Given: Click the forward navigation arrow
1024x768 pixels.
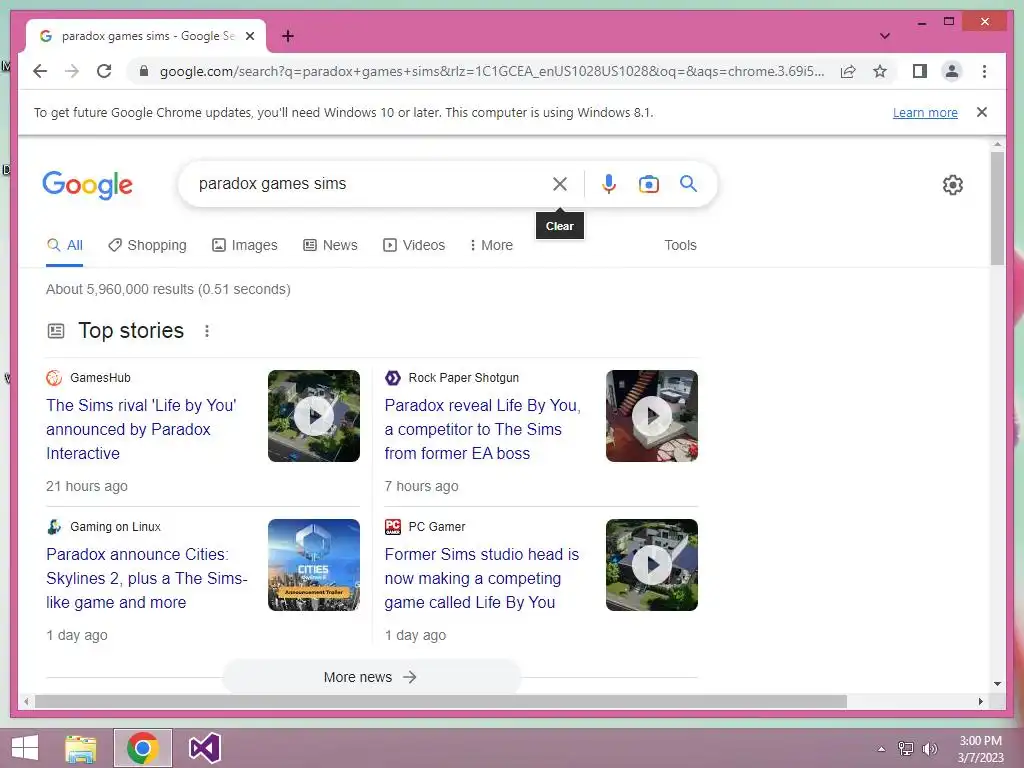Looking at the screenshot, I should [x=72, y=71].
